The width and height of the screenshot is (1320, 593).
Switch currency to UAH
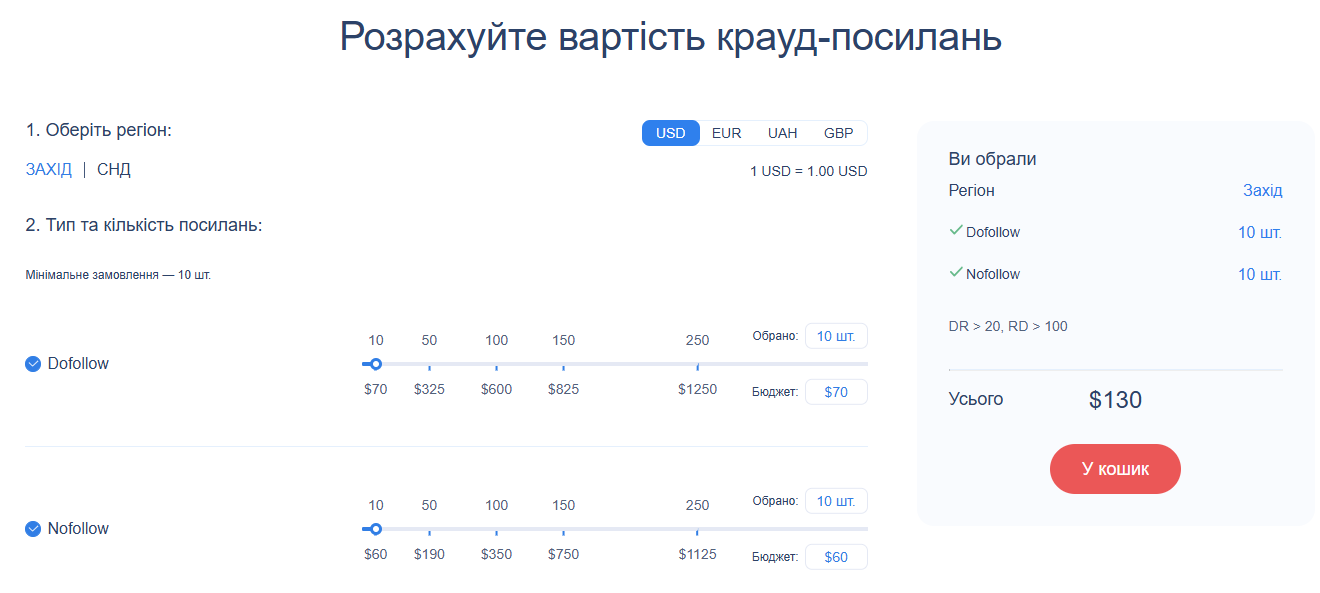click(x=782, y=132)
